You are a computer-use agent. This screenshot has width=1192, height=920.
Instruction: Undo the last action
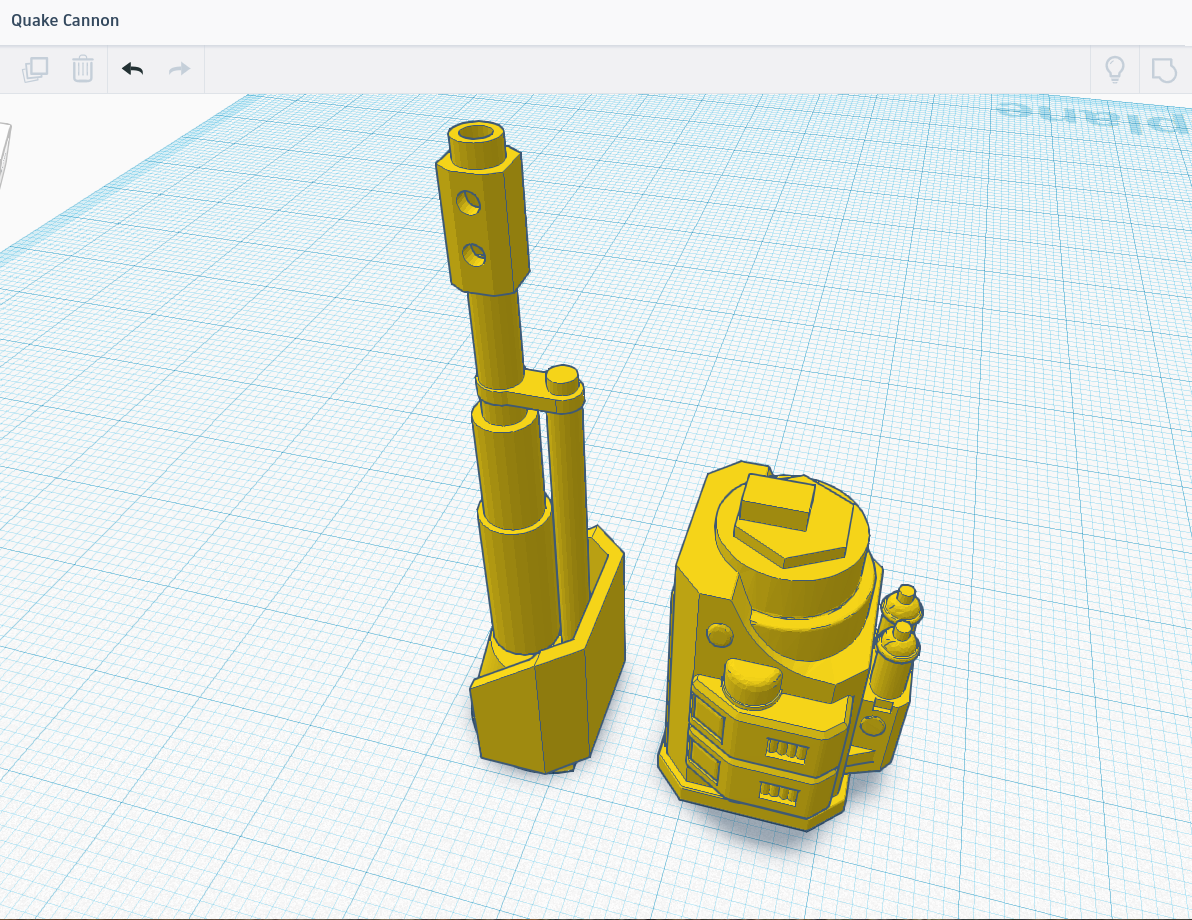point(132,69)
